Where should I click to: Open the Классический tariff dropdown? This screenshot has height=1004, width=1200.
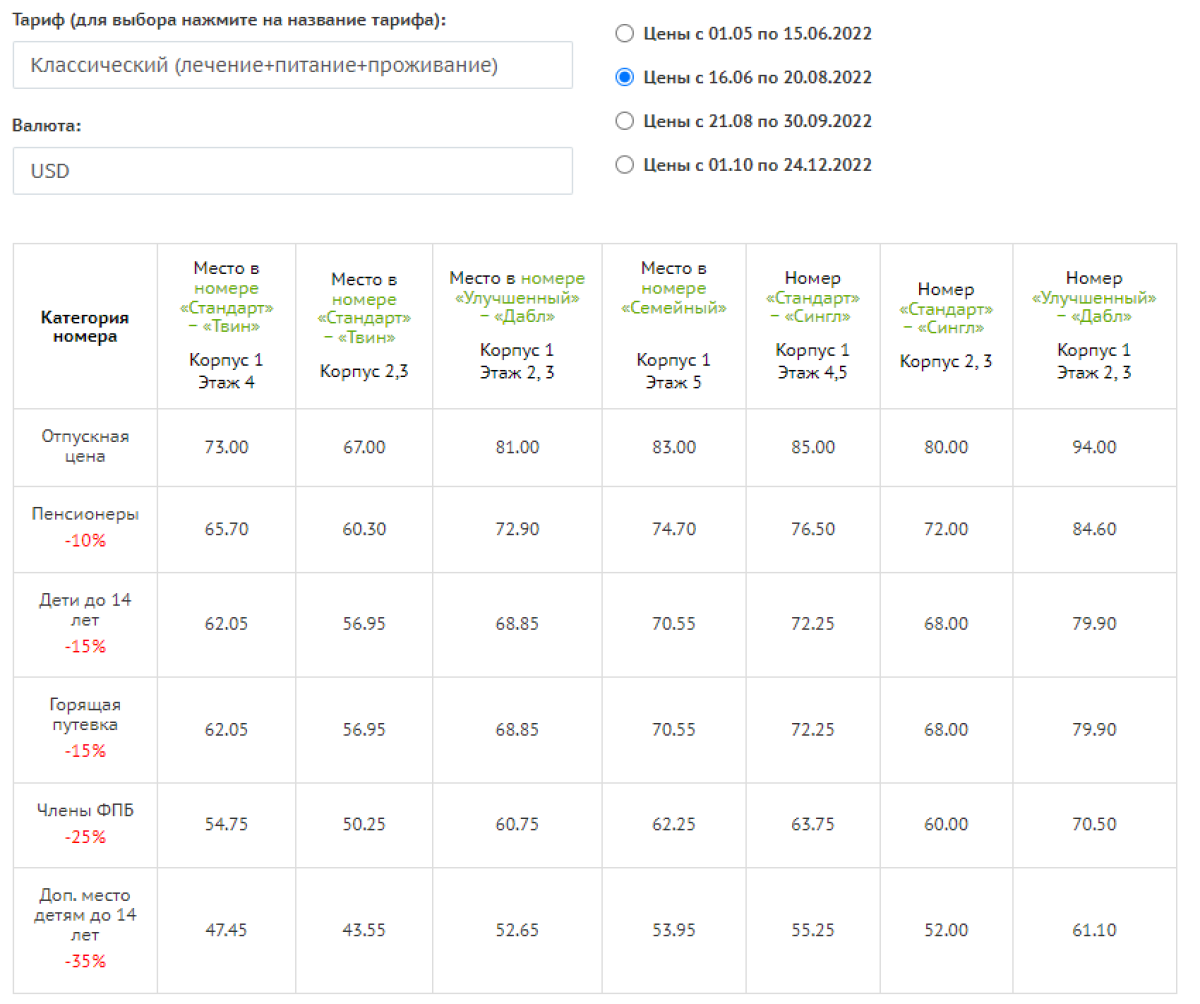tap(292, 65)
